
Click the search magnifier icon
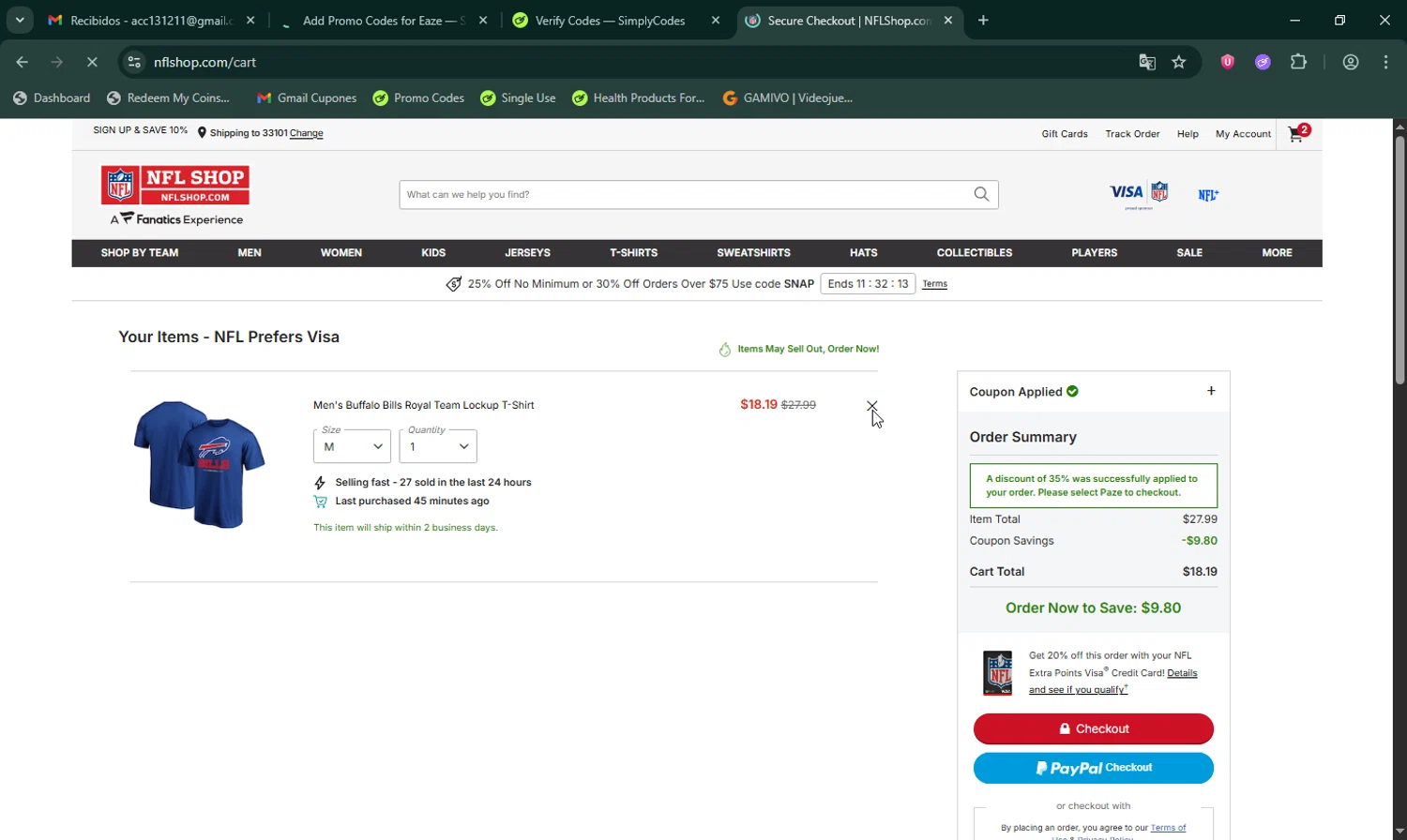coord(981,194)
